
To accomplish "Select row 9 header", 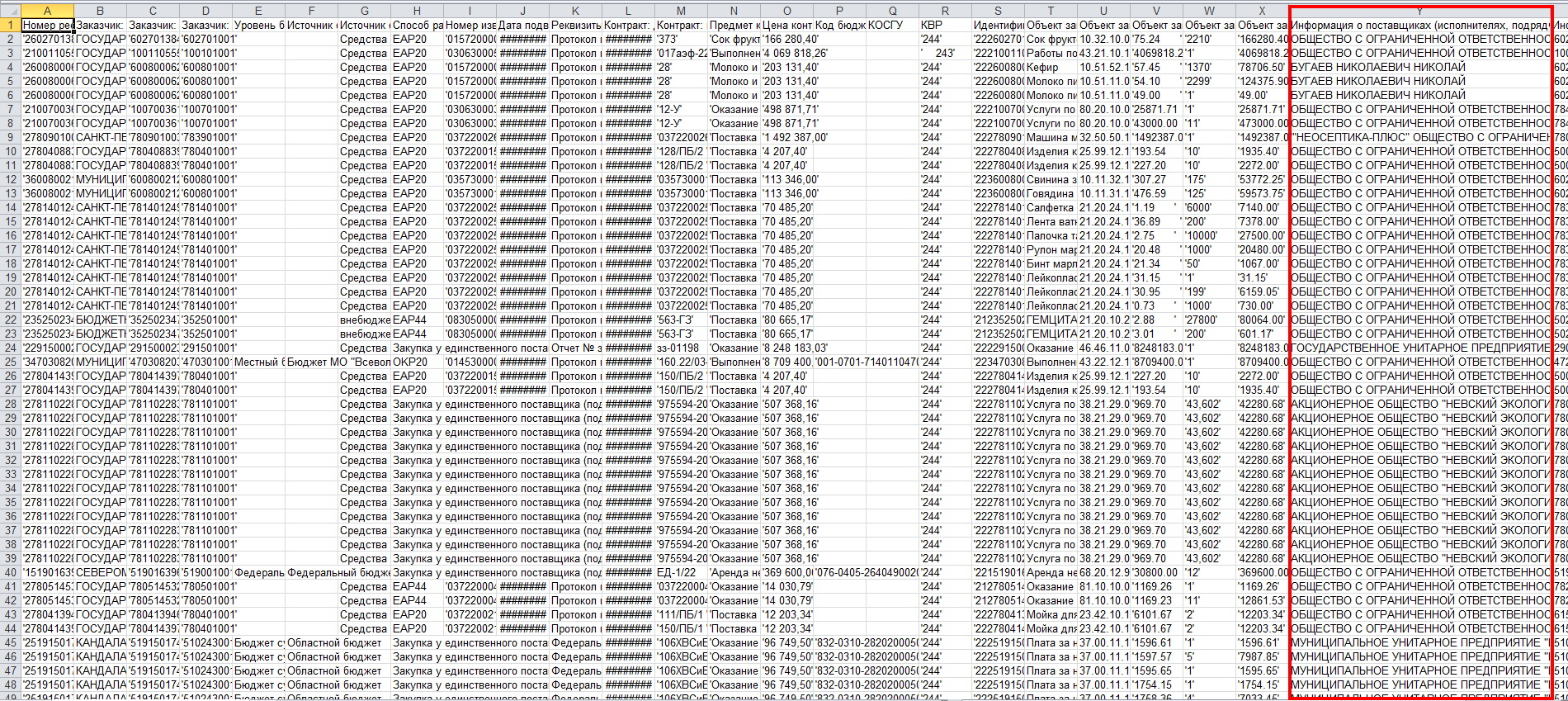I will click(10, 137).
